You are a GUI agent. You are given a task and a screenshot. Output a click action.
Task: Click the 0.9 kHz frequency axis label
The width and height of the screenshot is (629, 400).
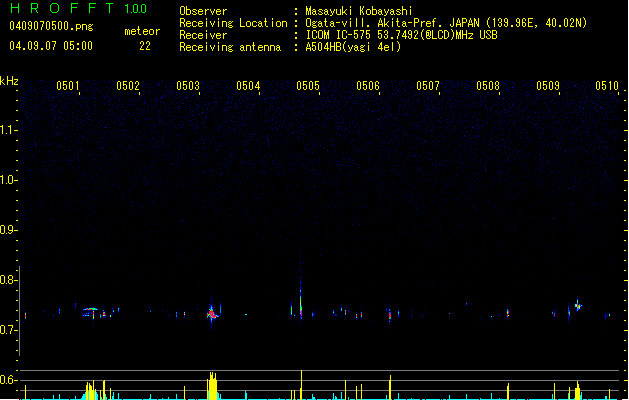click(x=8, y=230)
